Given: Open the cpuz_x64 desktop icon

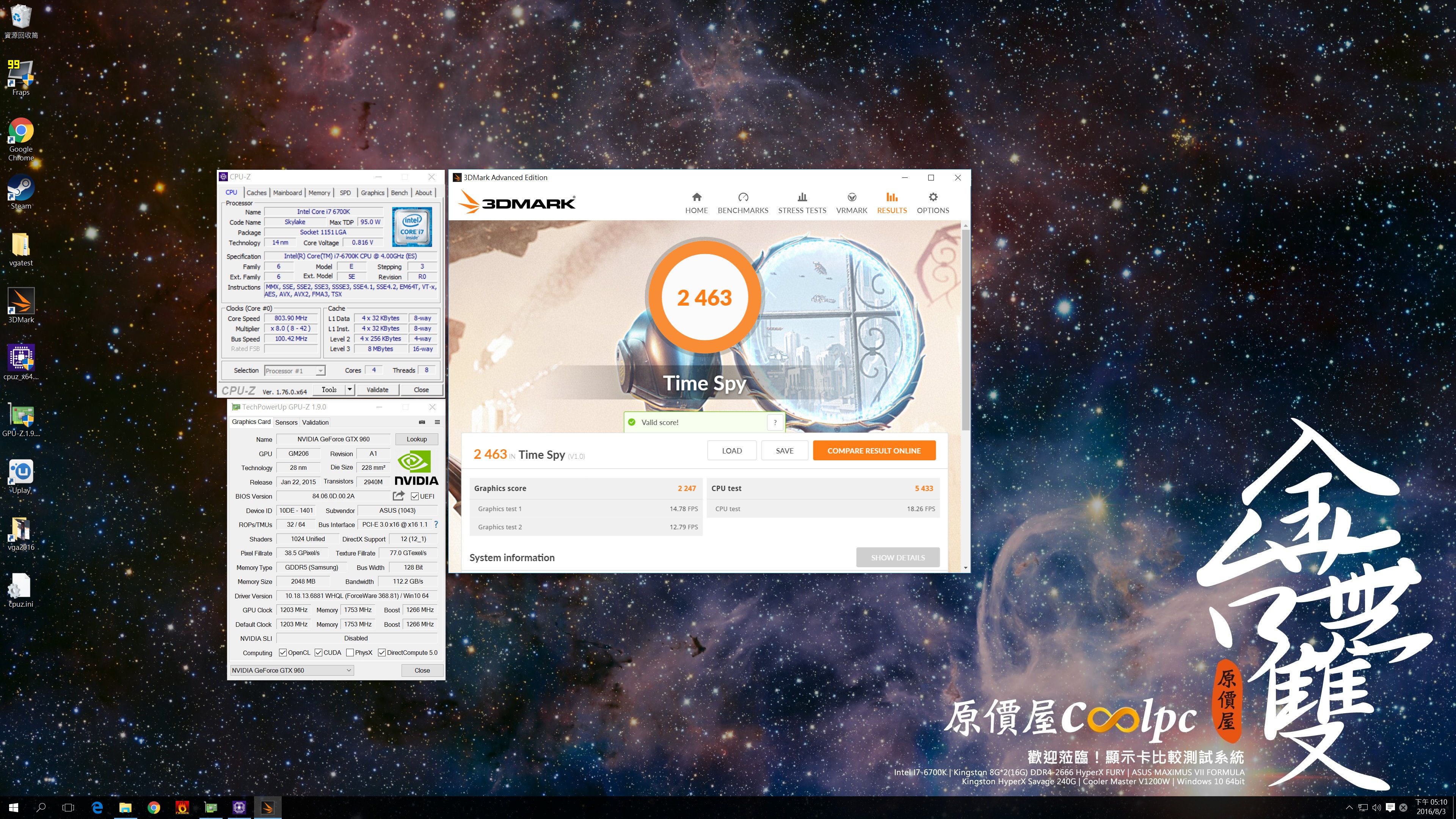Looking at the screenshot, I should point(21,362).
